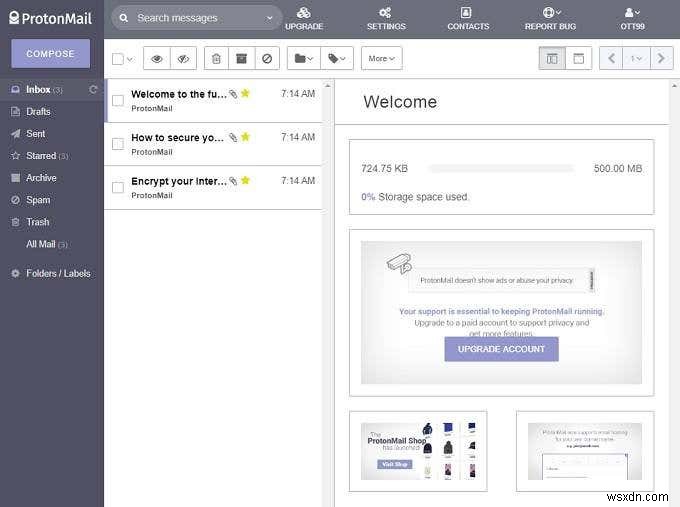680x507 pixels.
Task: Click the message list scrollbar up arrow
Action: pos(328,86)
